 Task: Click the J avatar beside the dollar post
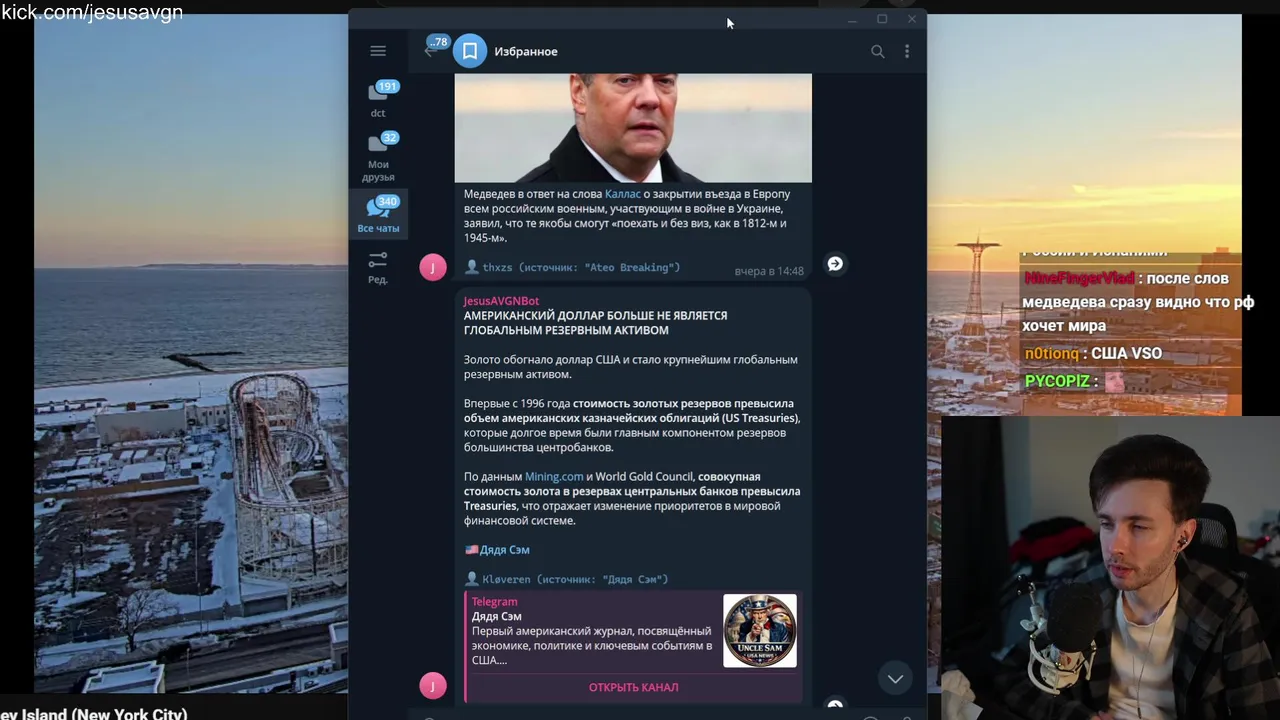coord(433,685)
